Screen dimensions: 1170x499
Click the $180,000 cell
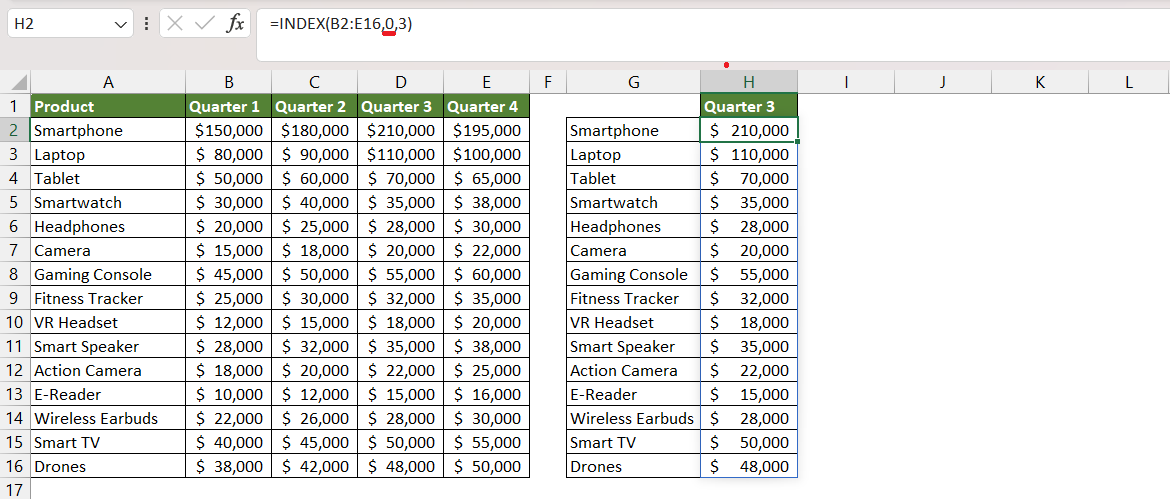pos(315,131)
